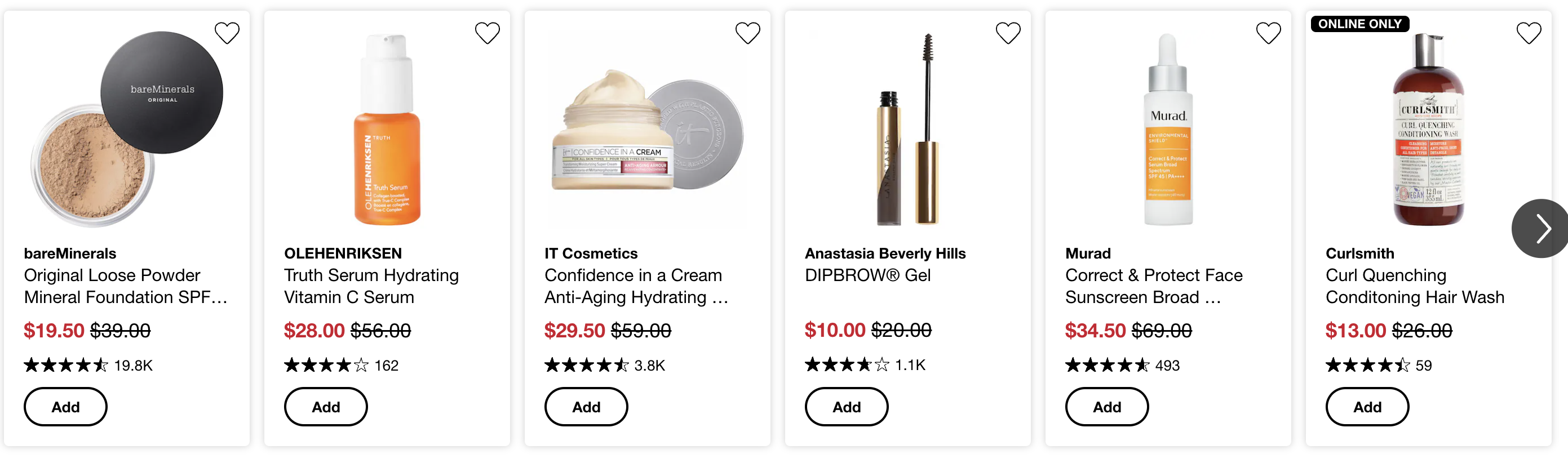Viewport: 1568px width, 463px height.
Task: Favorite the Anastasia DIPBROW Gel
Action: [x=1008, y=33]
